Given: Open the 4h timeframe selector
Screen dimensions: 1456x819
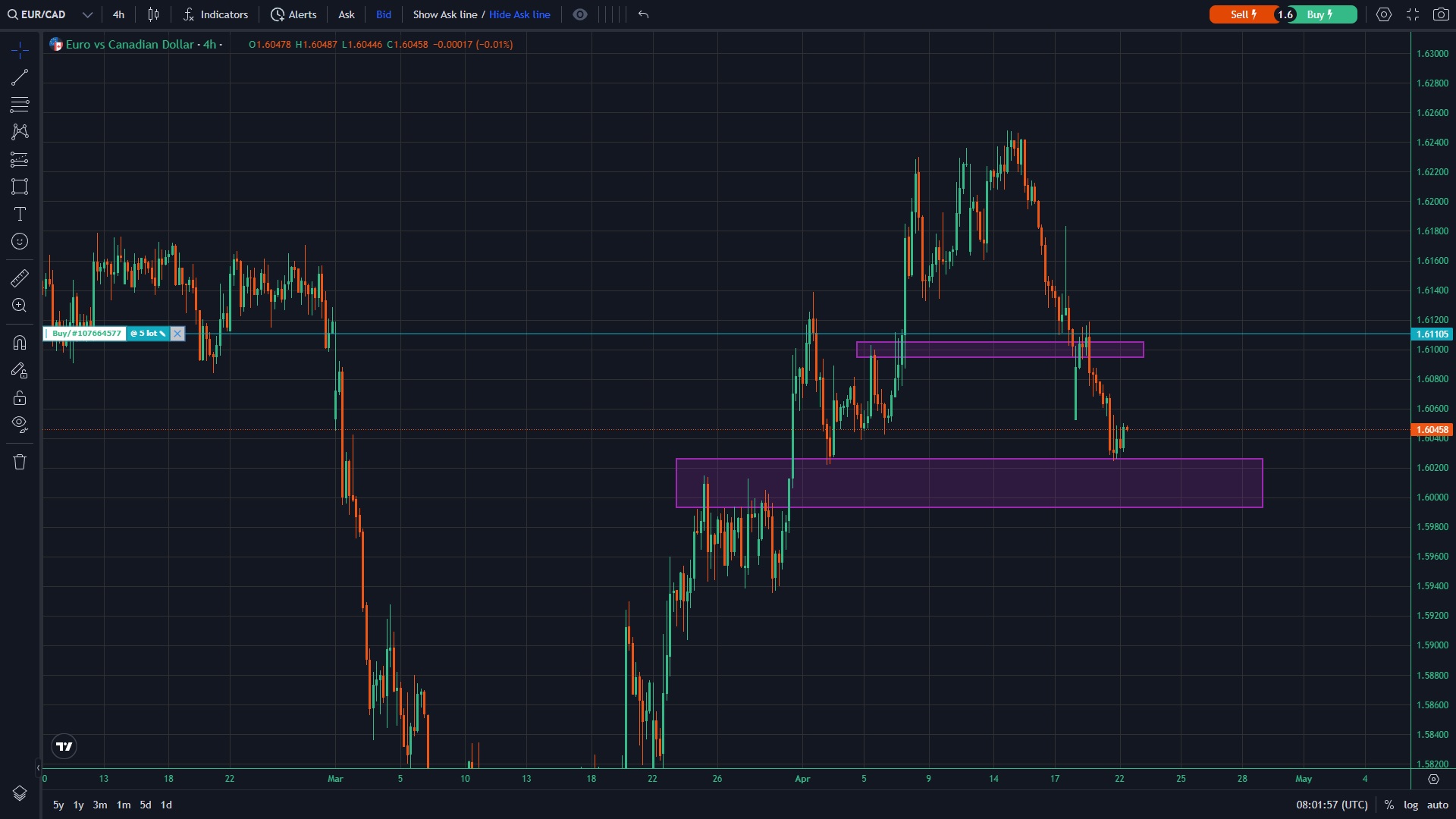Looking at the screenshot, I should (x=118, y=14).
